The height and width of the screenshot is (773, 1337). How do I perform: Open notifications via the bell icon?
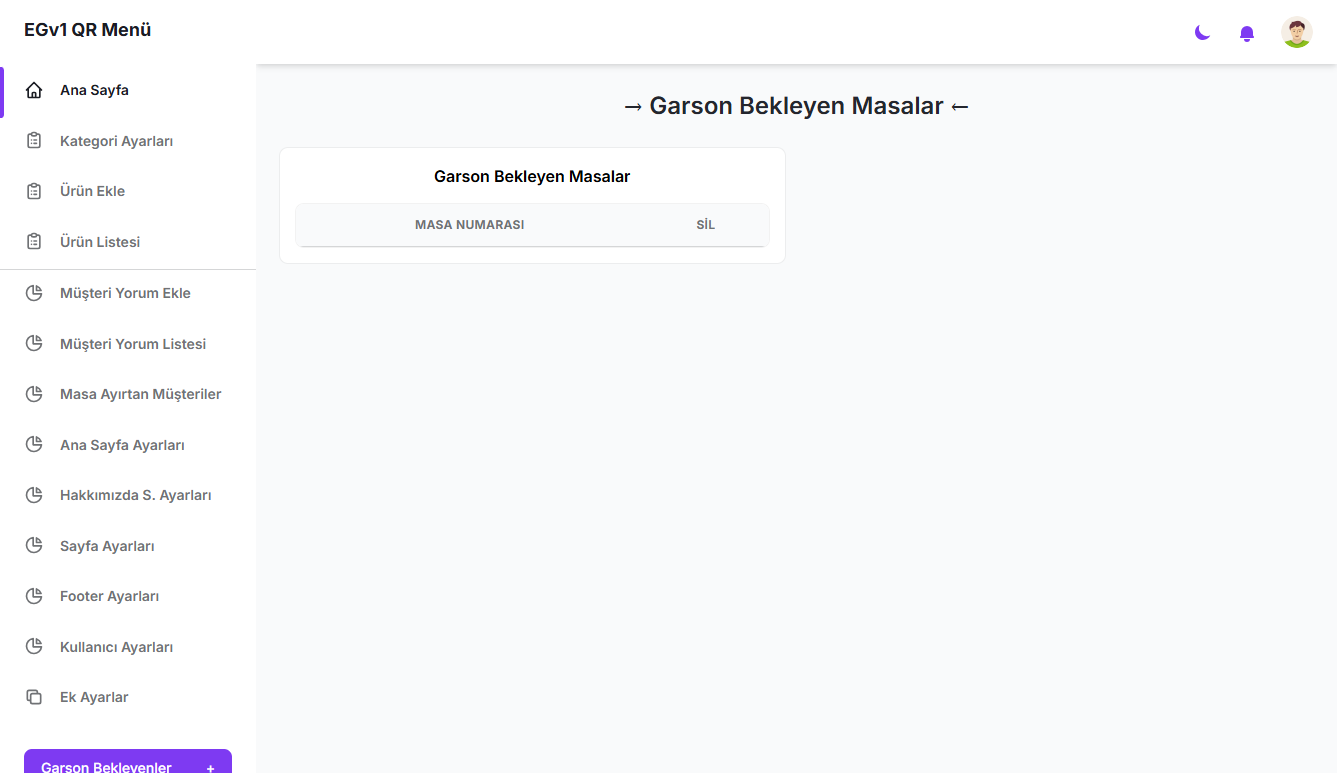(x=1246, y=34)
